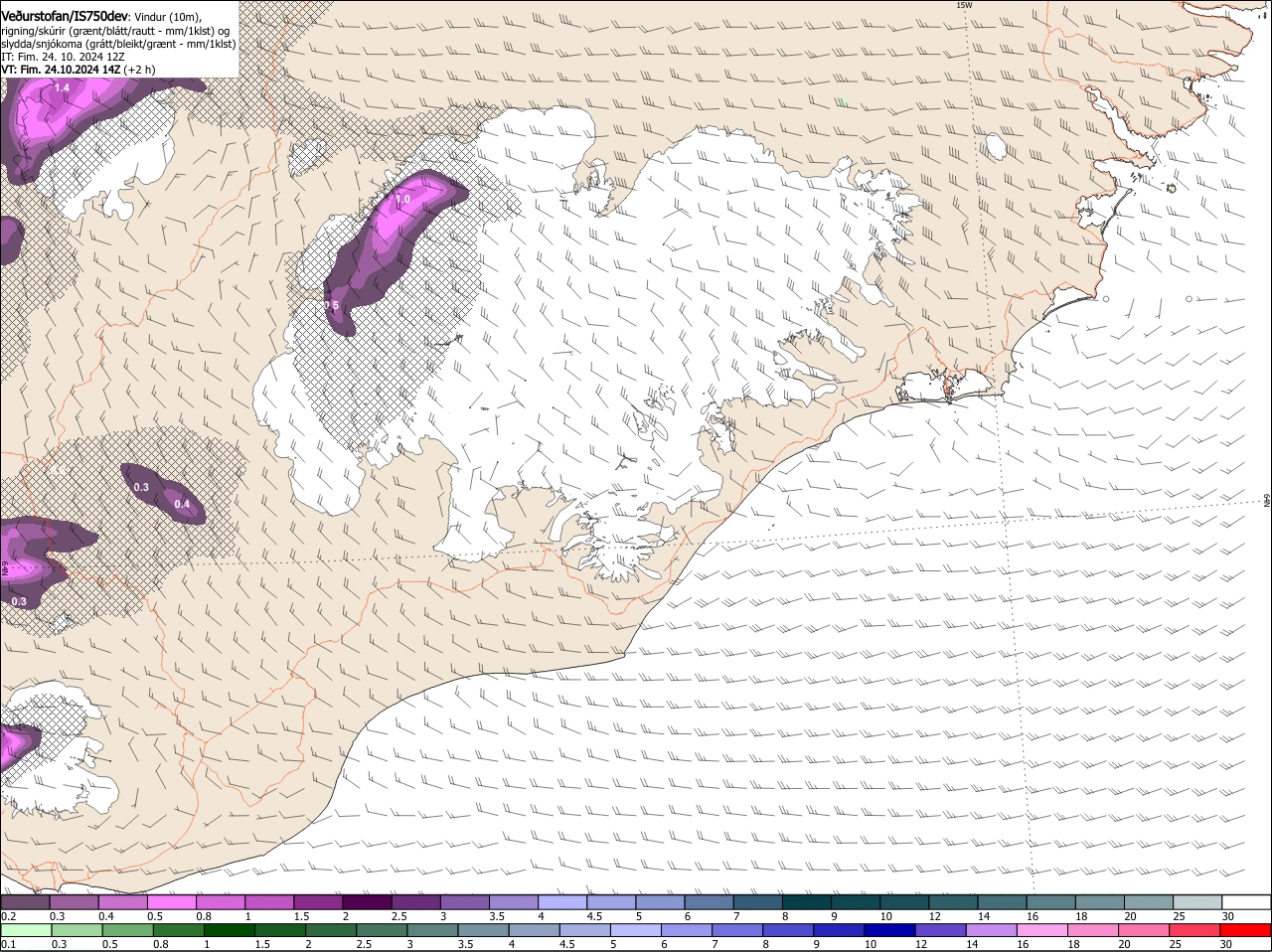Select upper legend white swatch after 30

tap(1247, 902)
